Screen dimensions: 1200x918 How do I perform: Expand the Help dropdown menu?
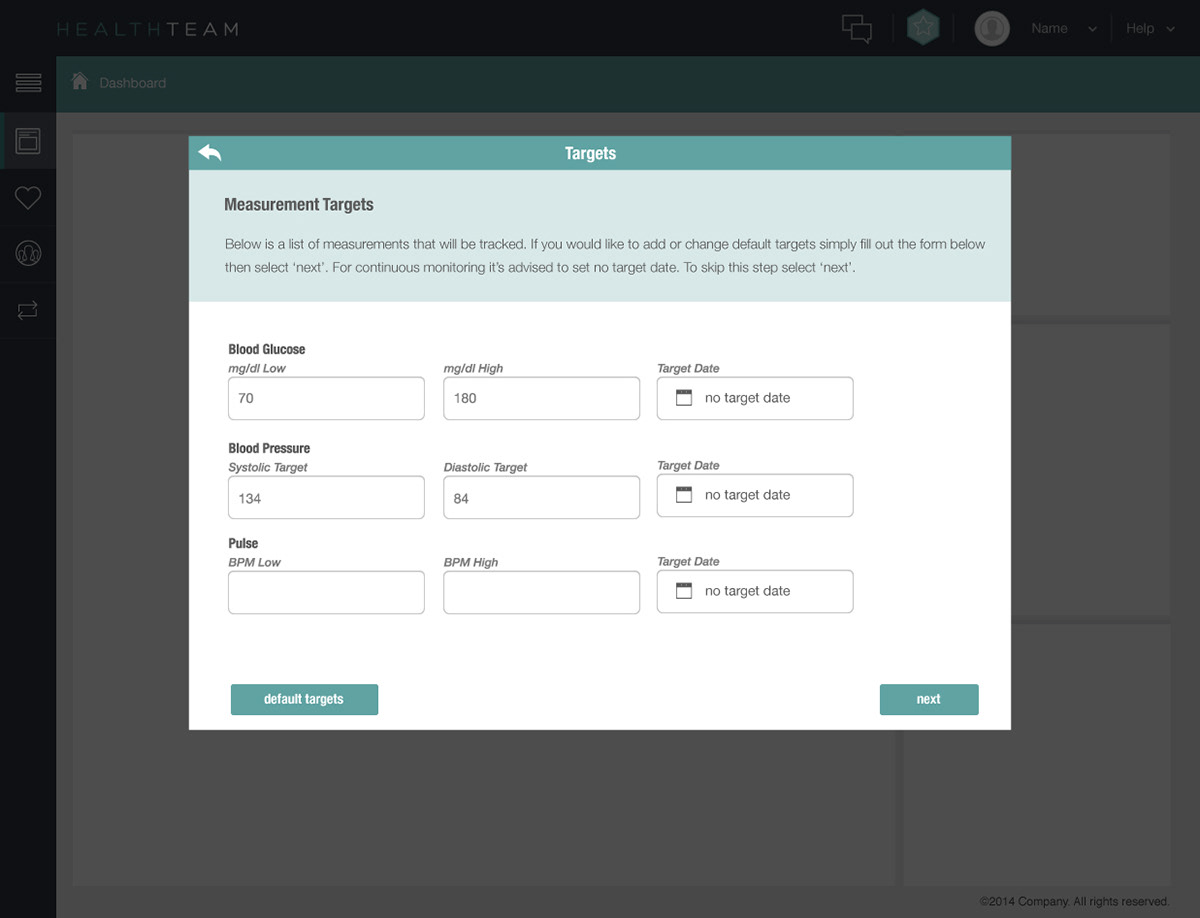pyautogui.click(x=1150, y=28)
